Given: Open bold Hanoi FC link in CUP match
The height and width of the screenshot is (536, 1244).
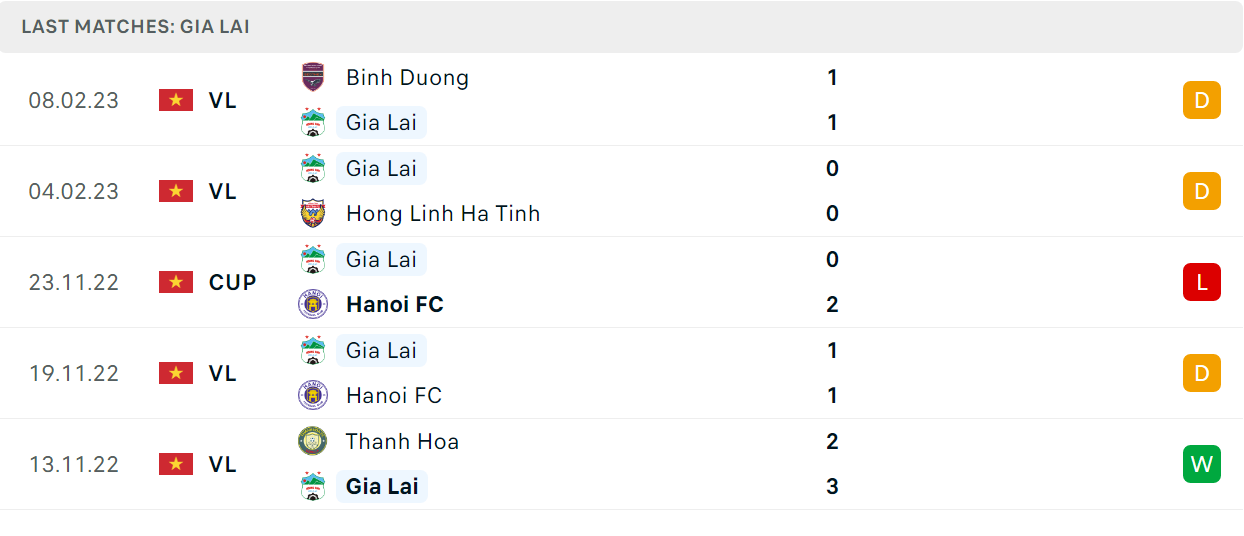Looking at the screenshot, I should click(394, 304).
